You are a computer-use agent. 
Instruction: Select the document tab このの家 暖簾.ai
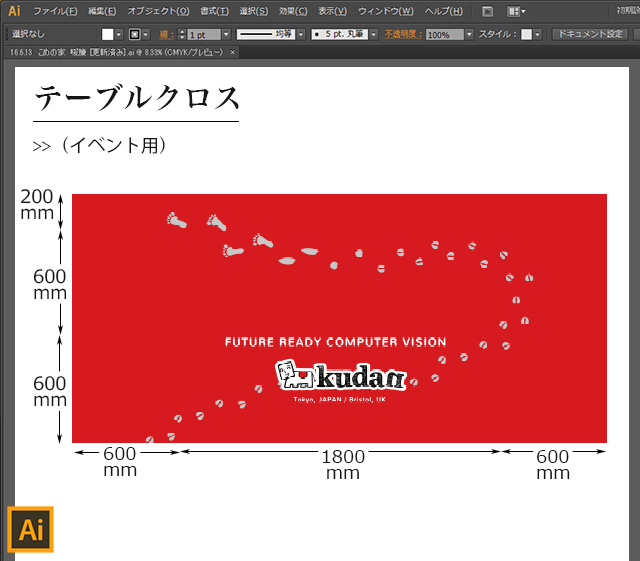pyautogui.click(x=116, y=52)
